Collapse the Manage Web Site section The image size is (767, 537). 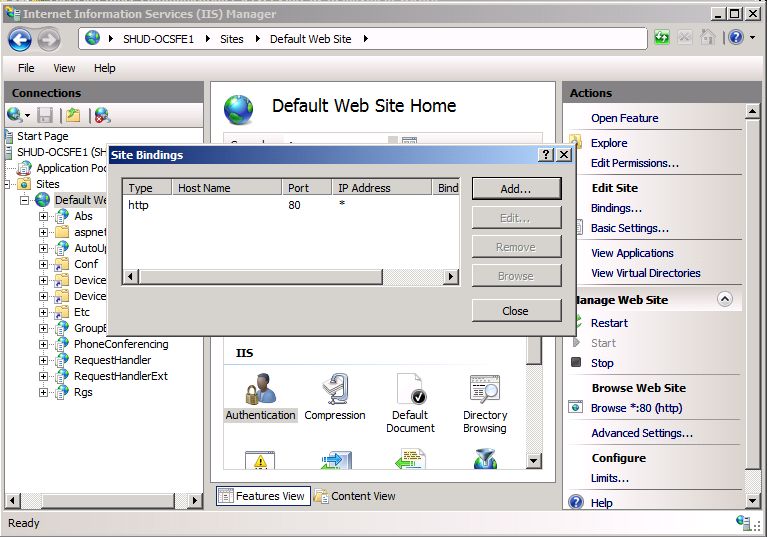point(725,299)
